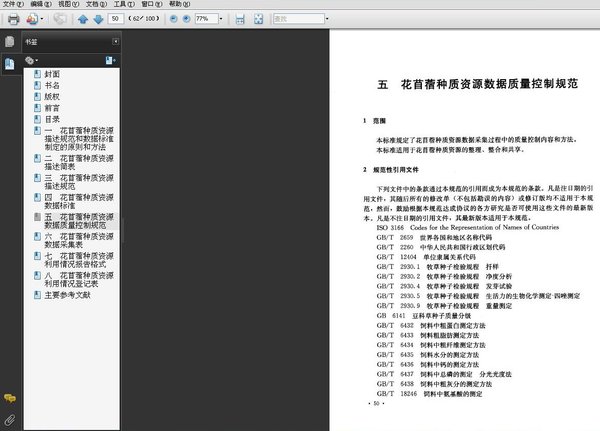Click the zoom in plus button
This screenshot has height=431, width=600.
(x=186, y=18)
